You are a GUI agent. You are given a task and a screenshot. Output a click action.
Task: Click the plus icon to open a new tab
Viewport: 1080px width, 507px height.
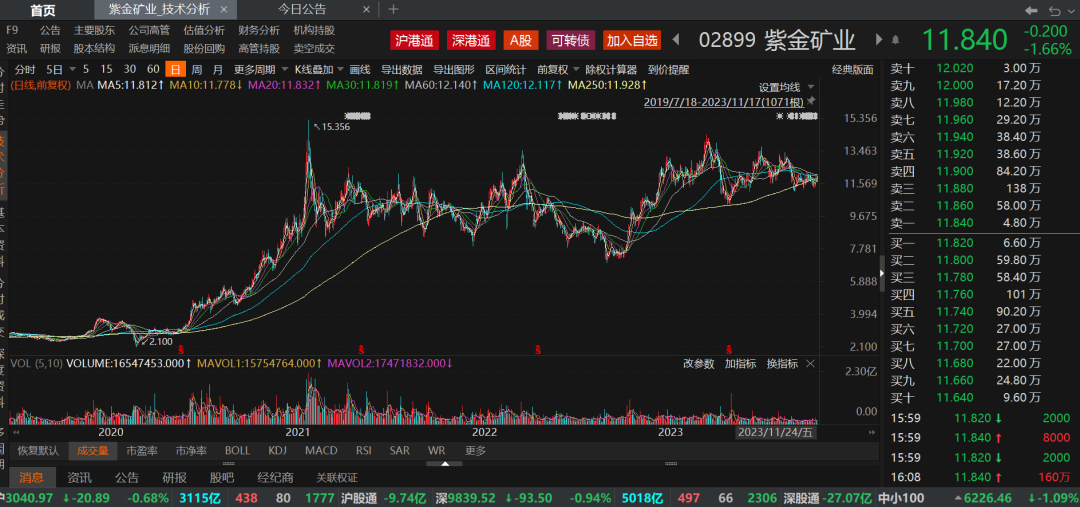tap(393, 10)
